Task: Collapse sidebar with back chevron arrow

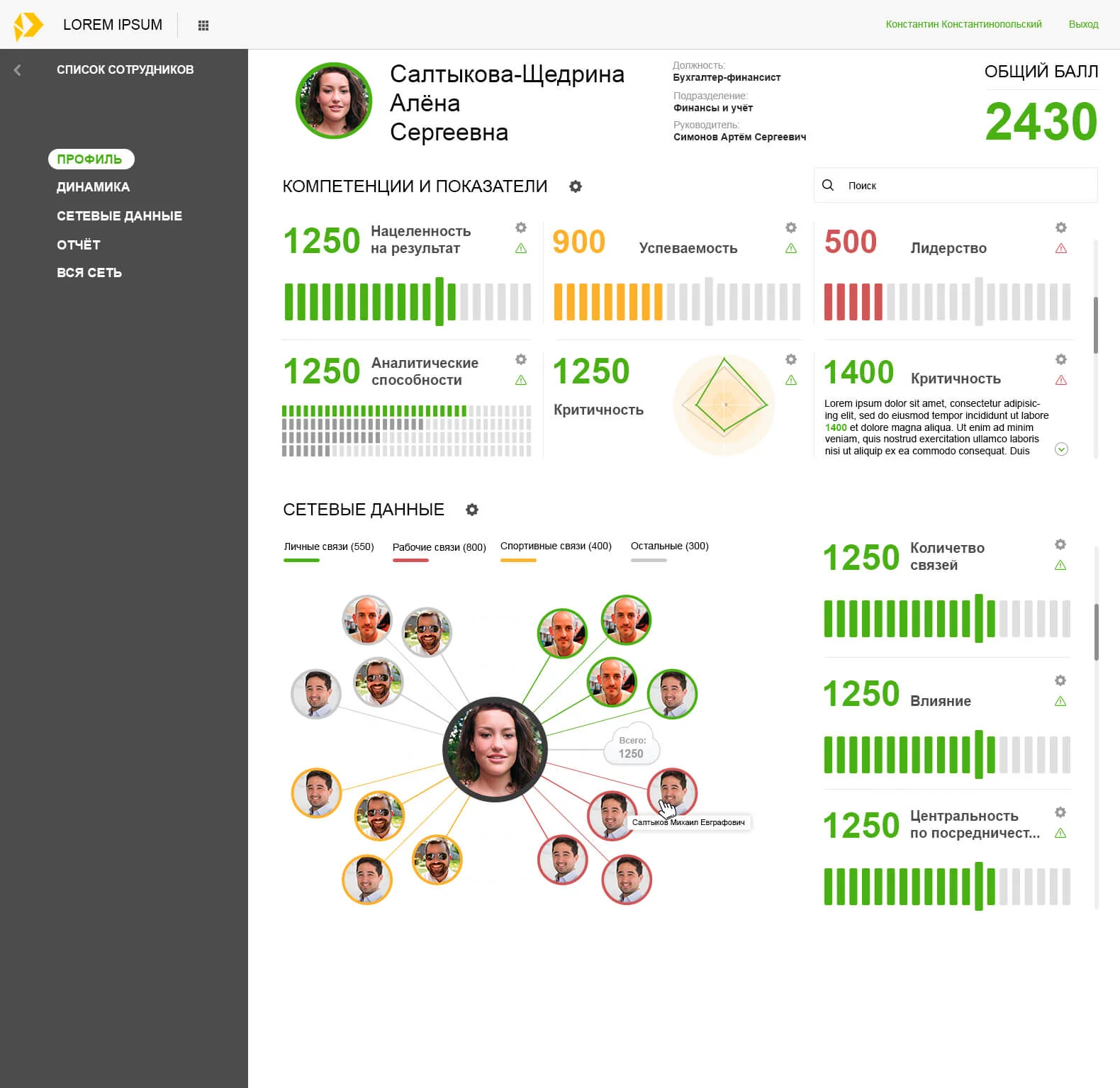Action: tap(18, 69)
